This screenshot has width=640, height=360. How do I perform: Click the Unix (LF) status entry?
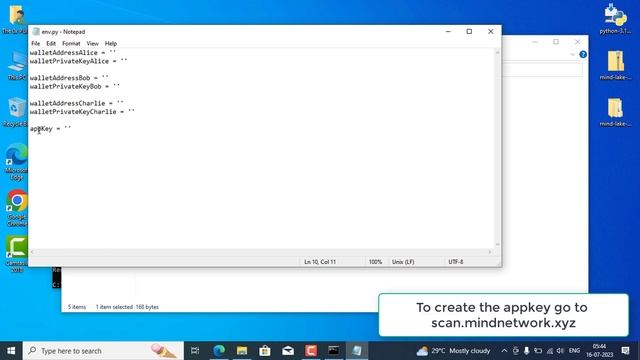coord(403,262)
